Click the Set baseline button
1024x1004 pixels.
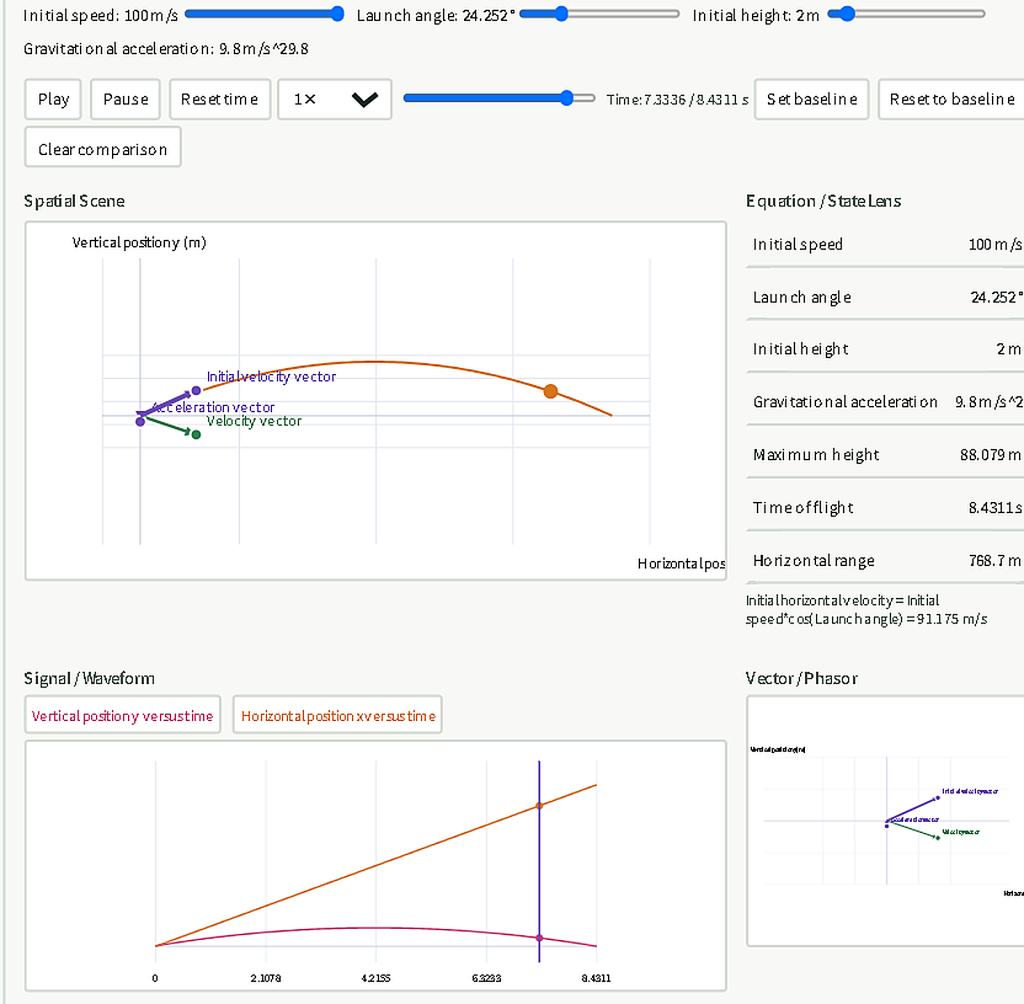pos(811,99)
